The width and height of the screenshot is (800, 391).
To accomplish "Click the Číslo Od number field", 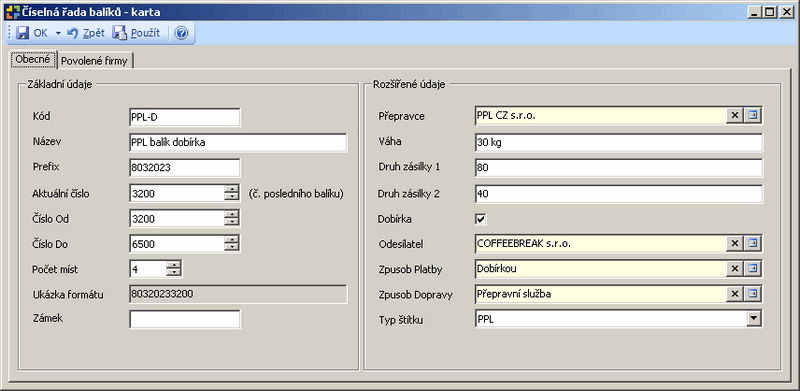I will (177, 219).
